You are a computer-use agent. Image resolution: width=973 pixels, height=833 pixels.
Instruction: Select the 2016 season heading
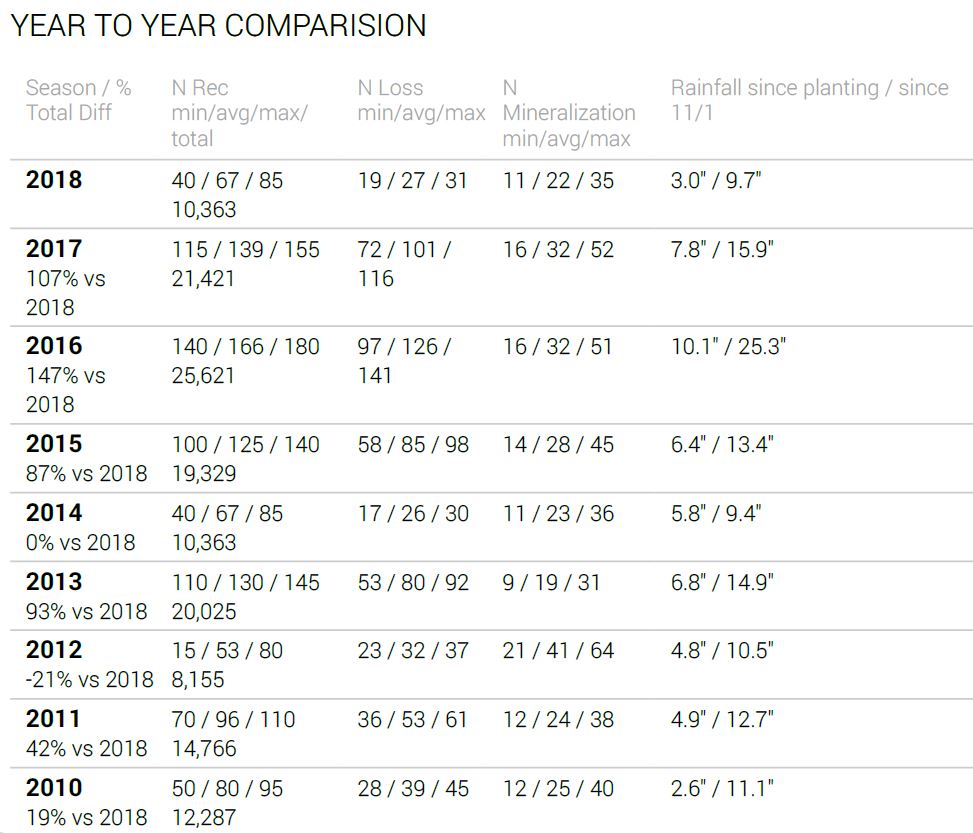tap(54, 346)
